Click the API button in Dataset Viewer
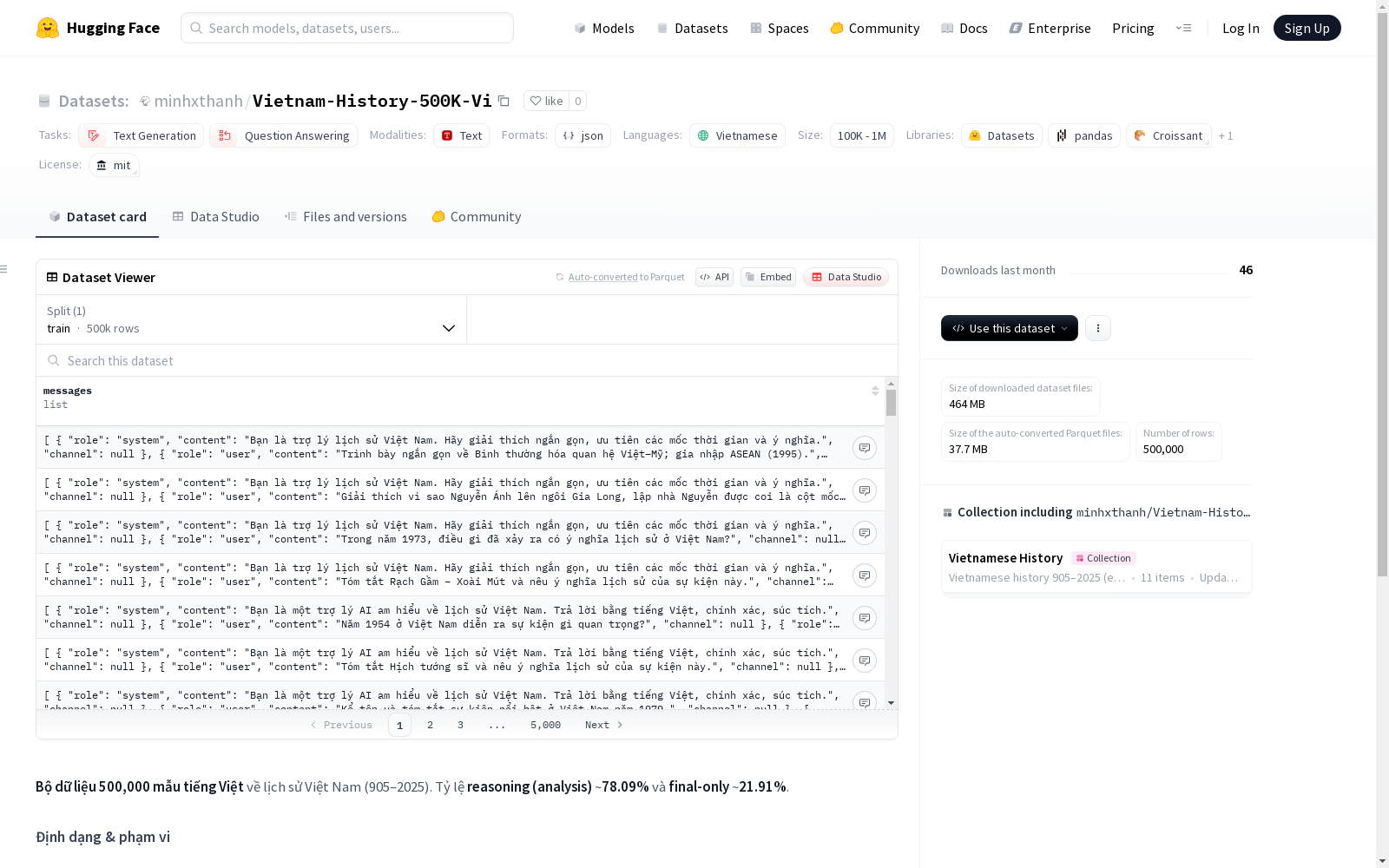1389x868 pixels. [714, 277]
